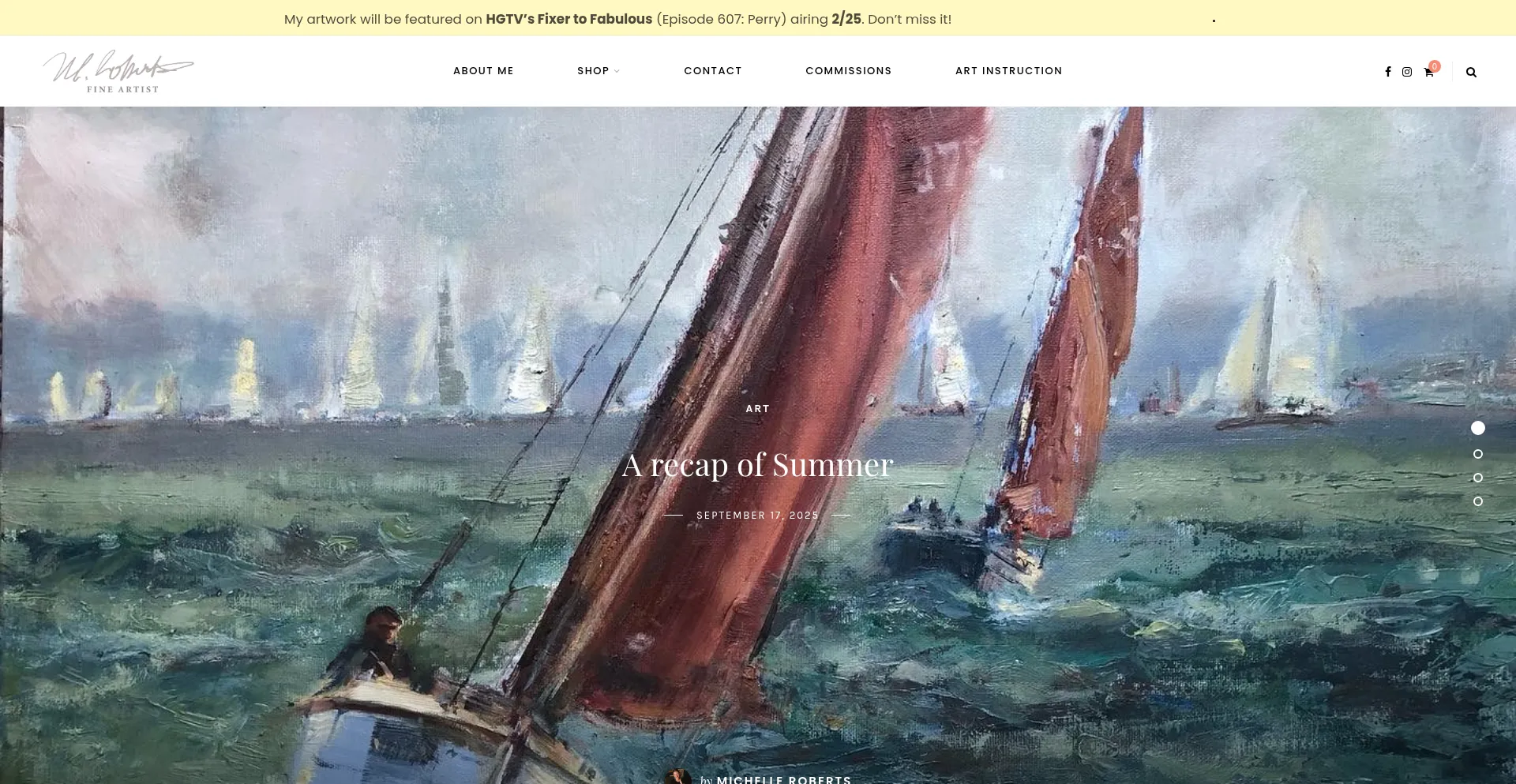This screenshot has width=1516, height=784.
Task: Open the Art Instruction menu item
Action: 1009,71
